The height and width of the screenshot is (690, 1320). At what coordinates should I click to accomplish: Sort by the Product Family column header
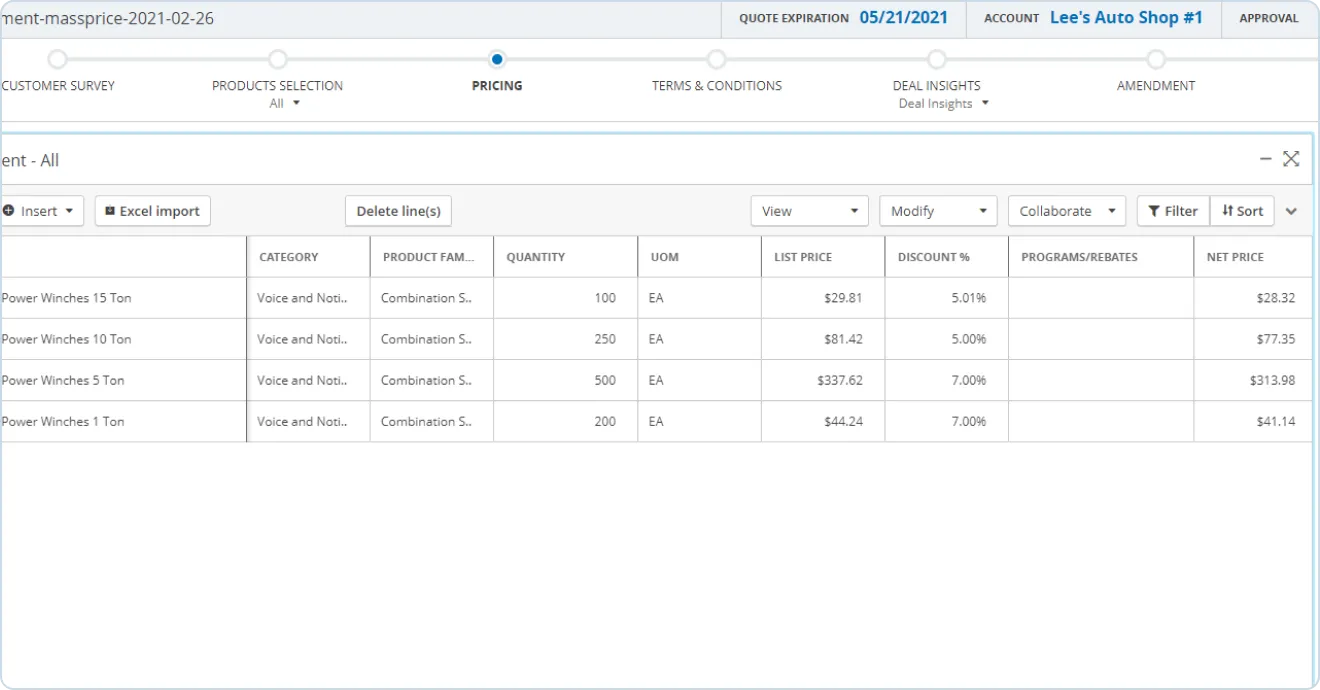point(432,257)
